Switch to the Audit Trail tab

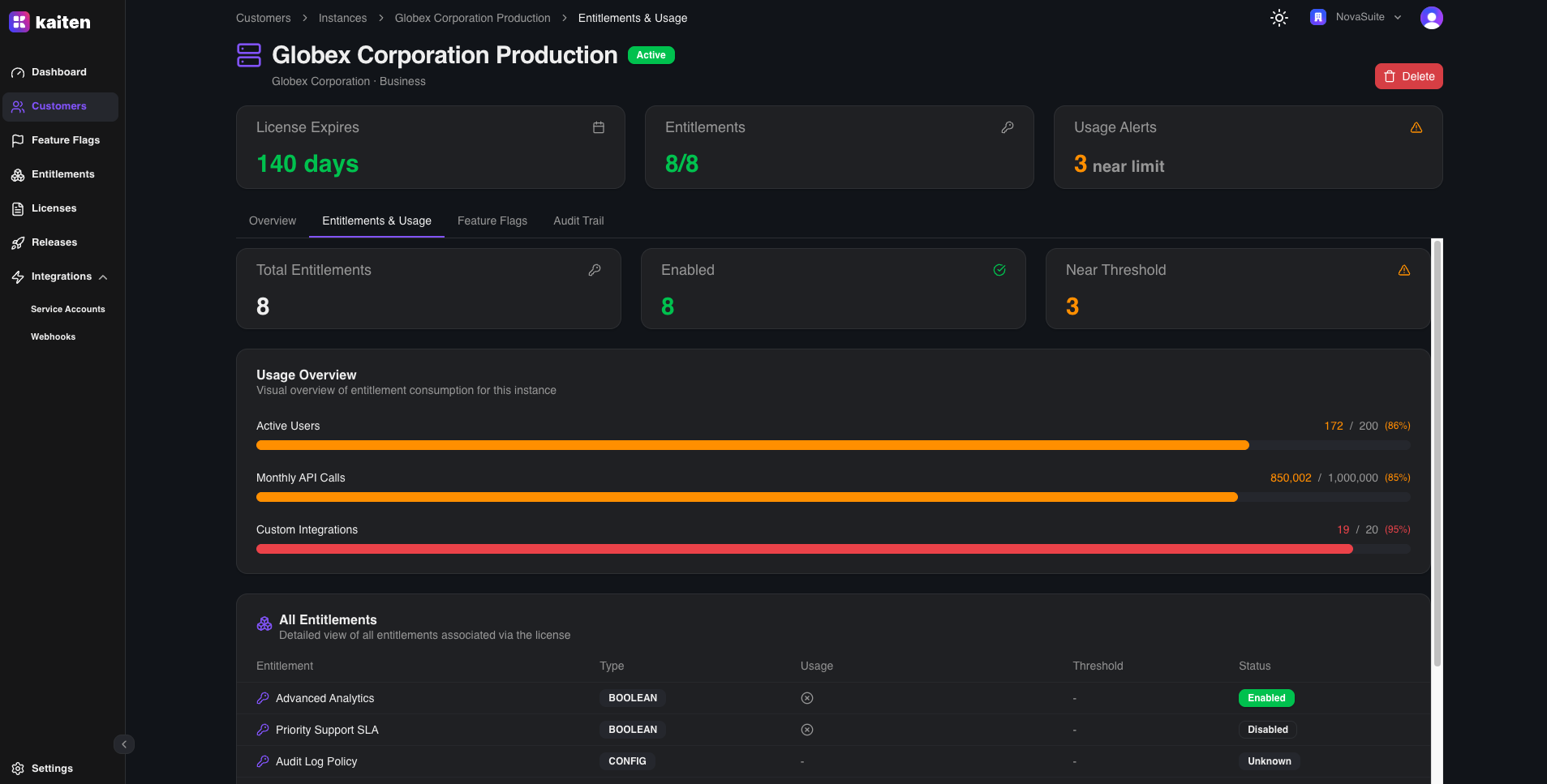point(578,221)
